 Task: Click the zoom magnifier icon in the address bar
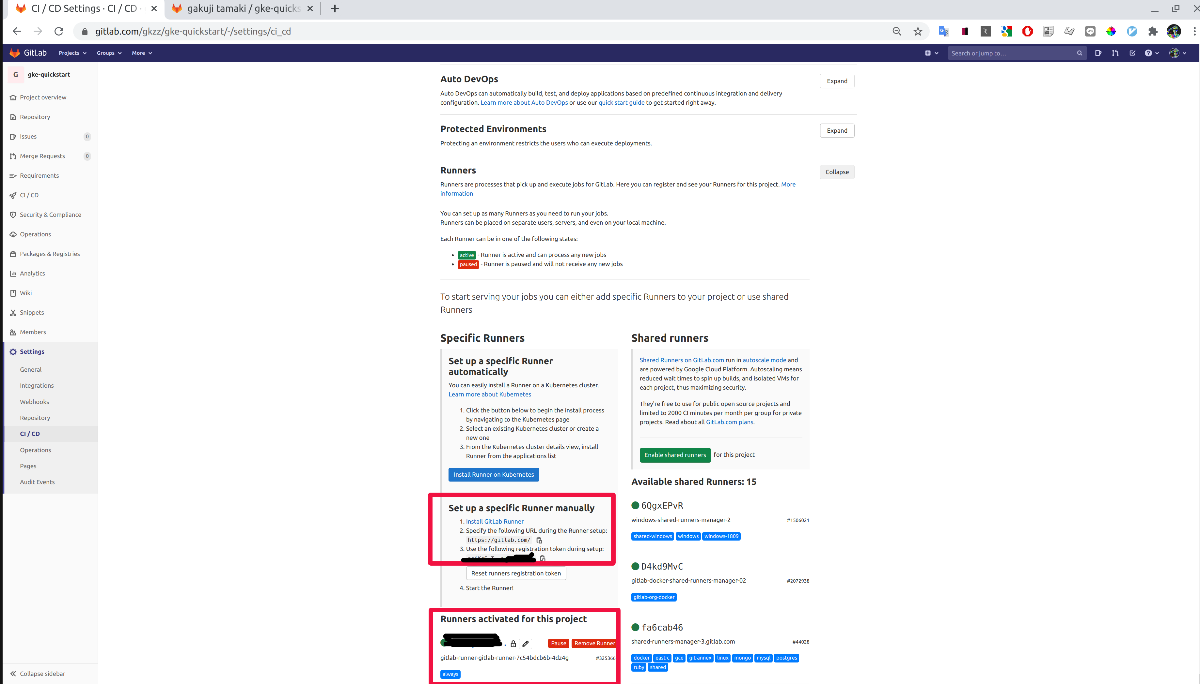[x=895, y=31]
